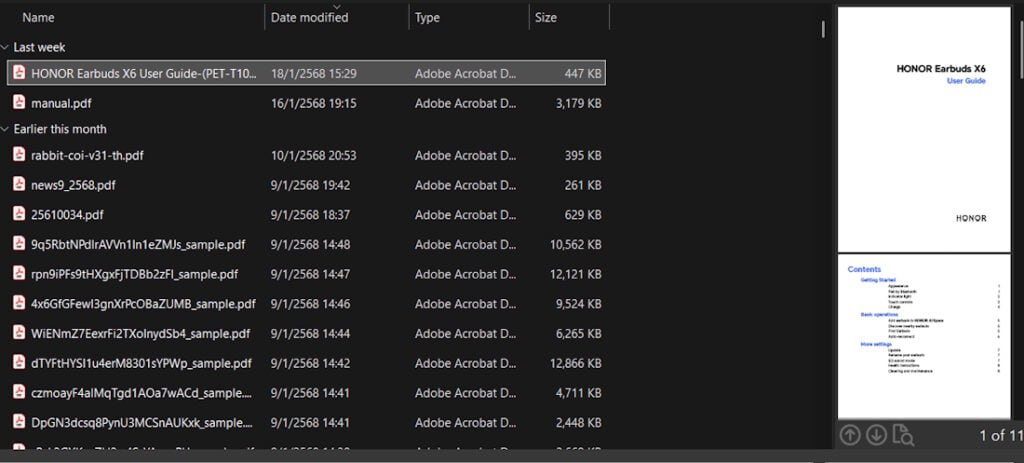The height and width of the screenshot is (463, 1024).
Task: Click PDF icon of rabbit-coi-v31-th.pdf
Action: (x=19, y=155)
